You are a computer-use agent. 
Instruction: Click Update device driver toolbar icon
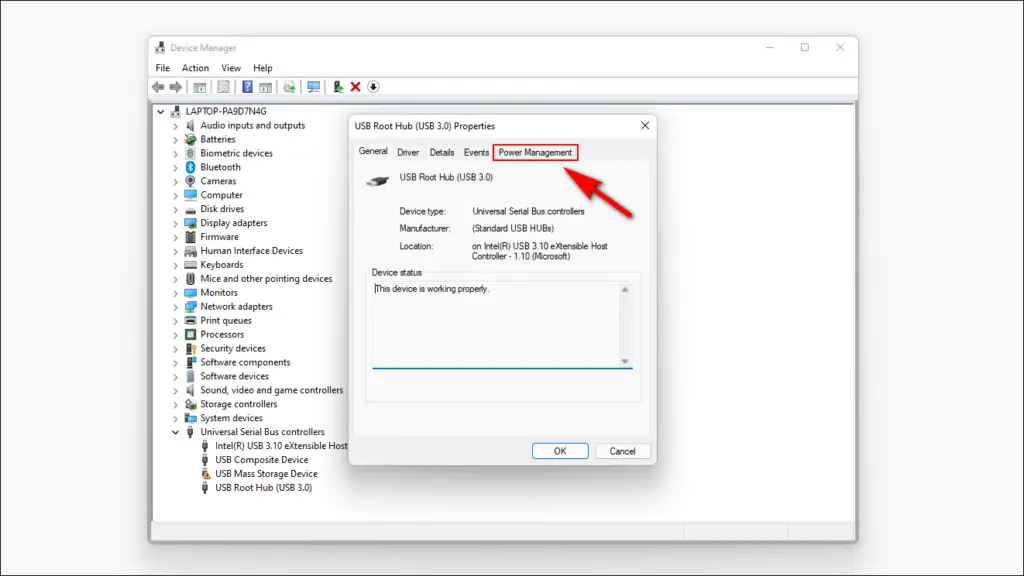click(x=289, y=87)
